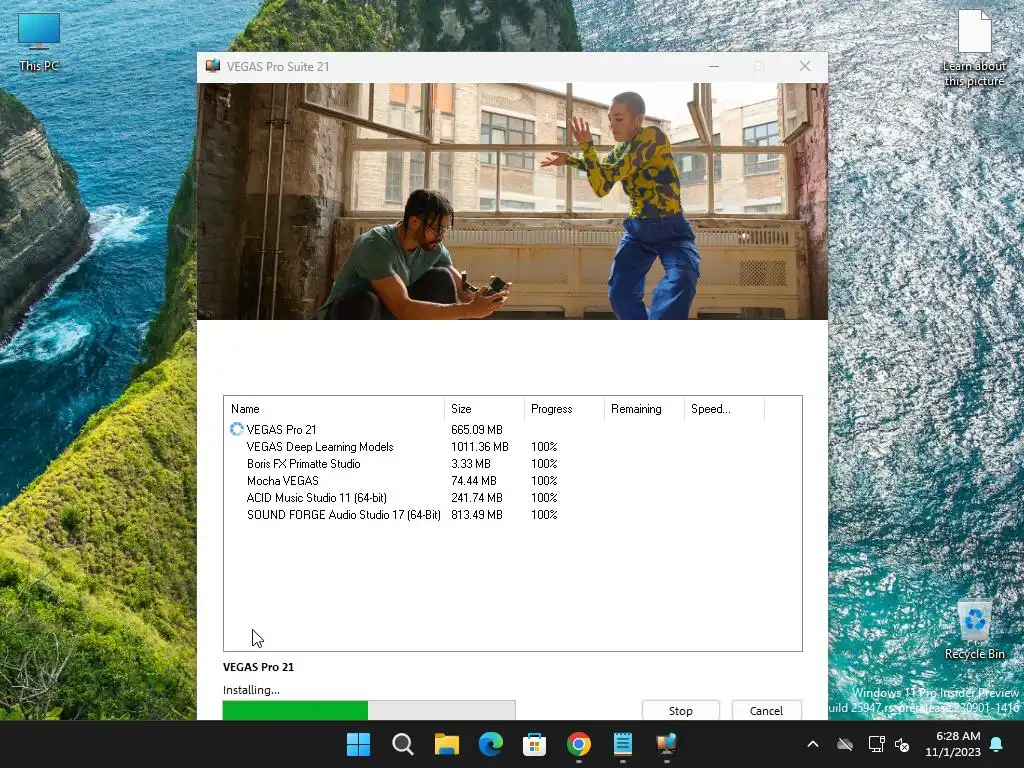
Task: Click 100% progress for Mocha VEGAS
Action: tap(544, 481)
